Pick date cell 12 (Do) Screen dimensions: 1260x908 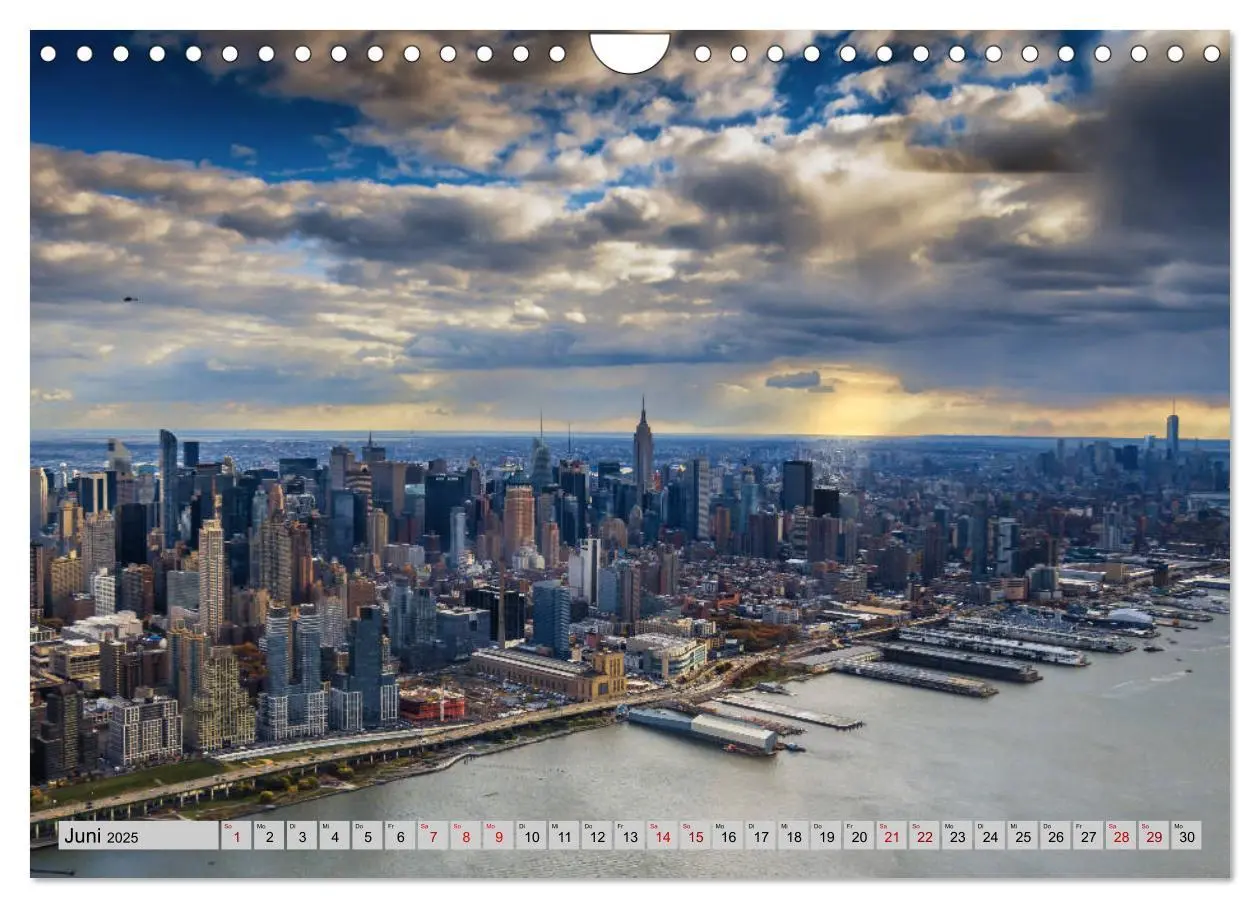(597, 836)
